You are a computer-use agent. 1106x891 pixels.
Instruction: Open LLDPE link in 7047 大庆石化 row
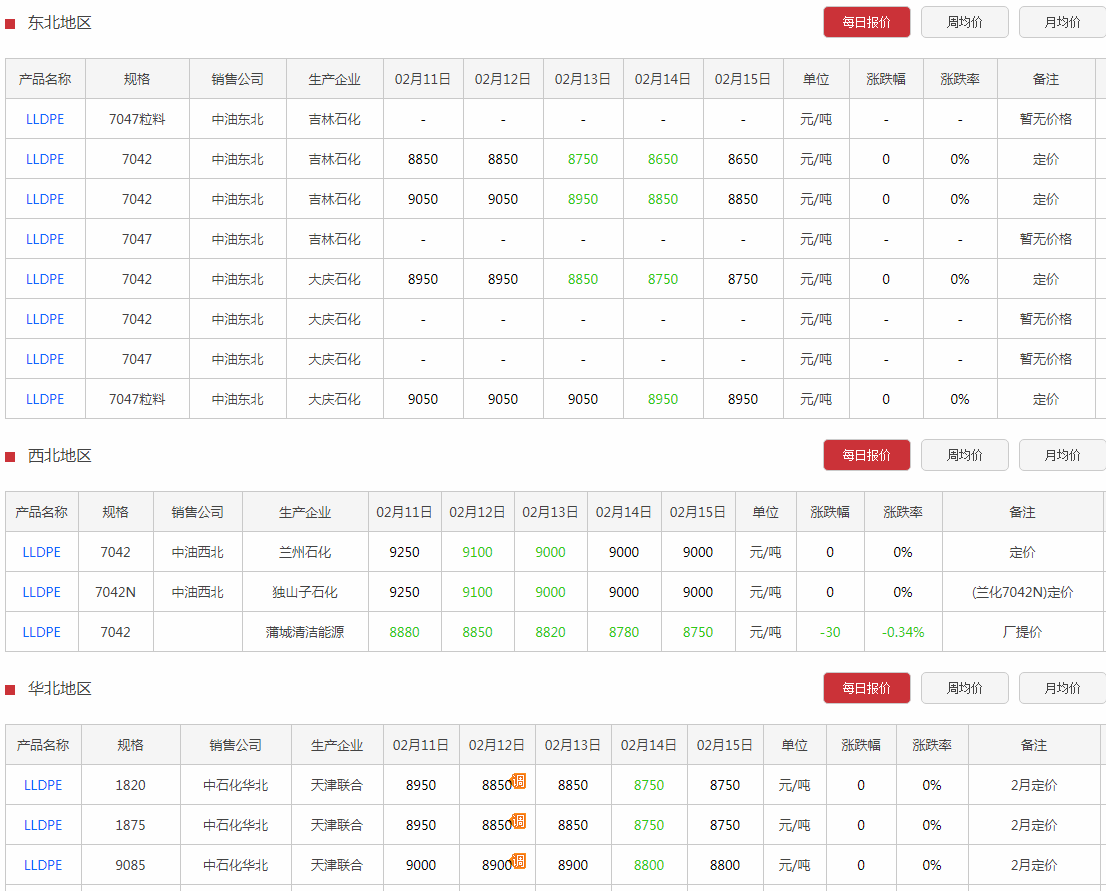click(x=45, y=359)
